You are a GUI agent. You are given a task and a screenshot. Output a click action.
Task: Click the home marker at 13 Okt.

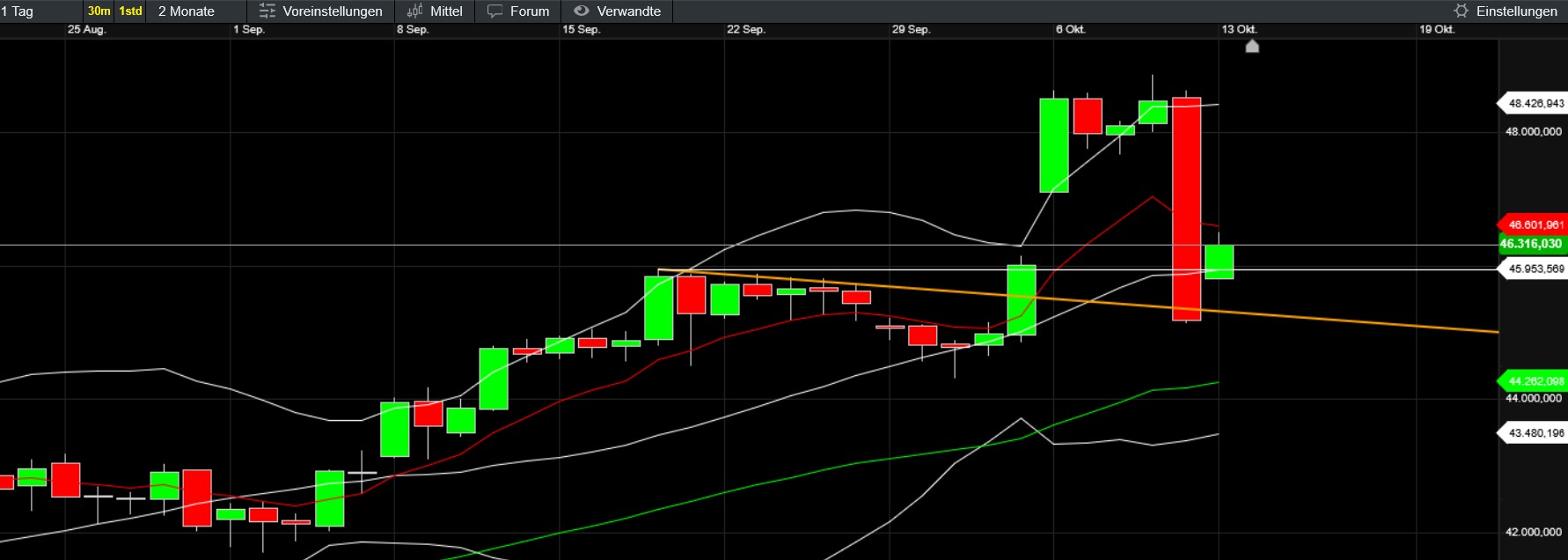click(1252, 46)
